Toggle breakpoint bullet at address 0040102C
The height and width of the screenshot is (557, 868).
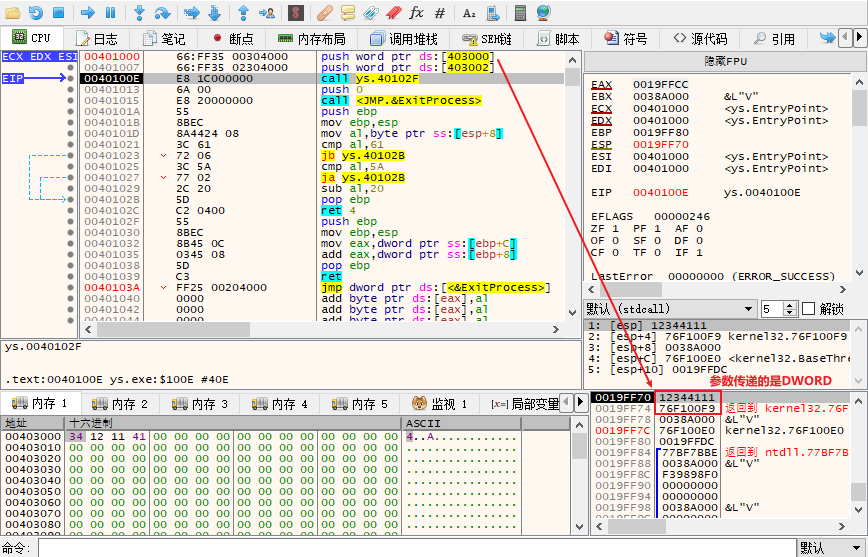[x=70, y=210]
